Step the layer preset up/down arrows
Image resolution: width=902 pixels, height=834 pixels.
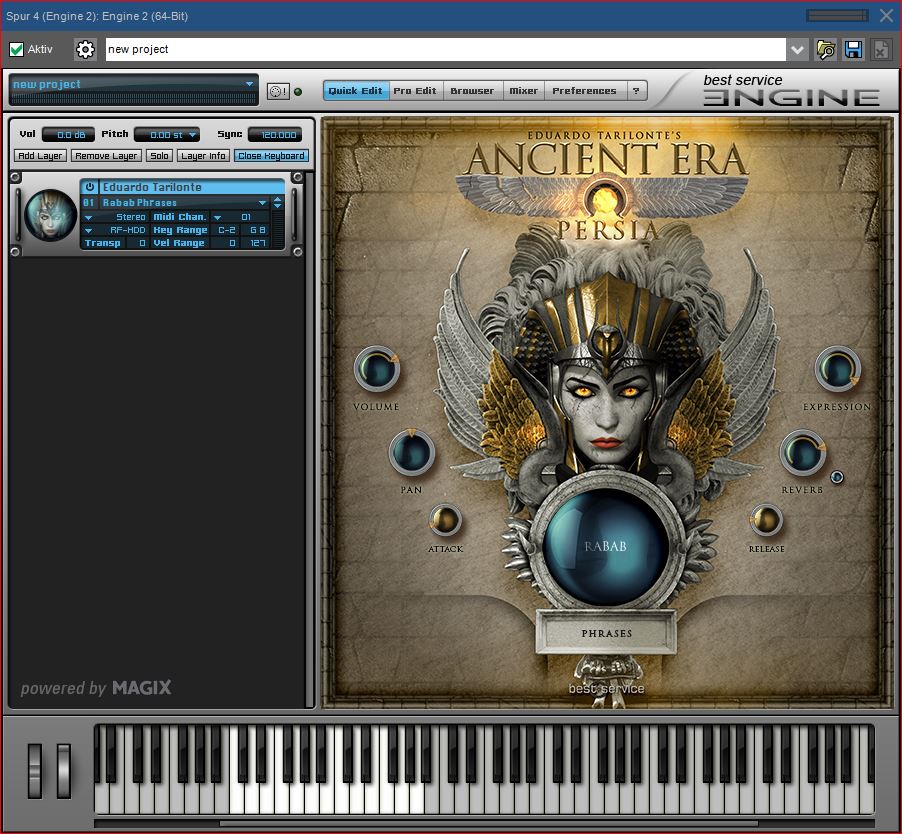278,202
